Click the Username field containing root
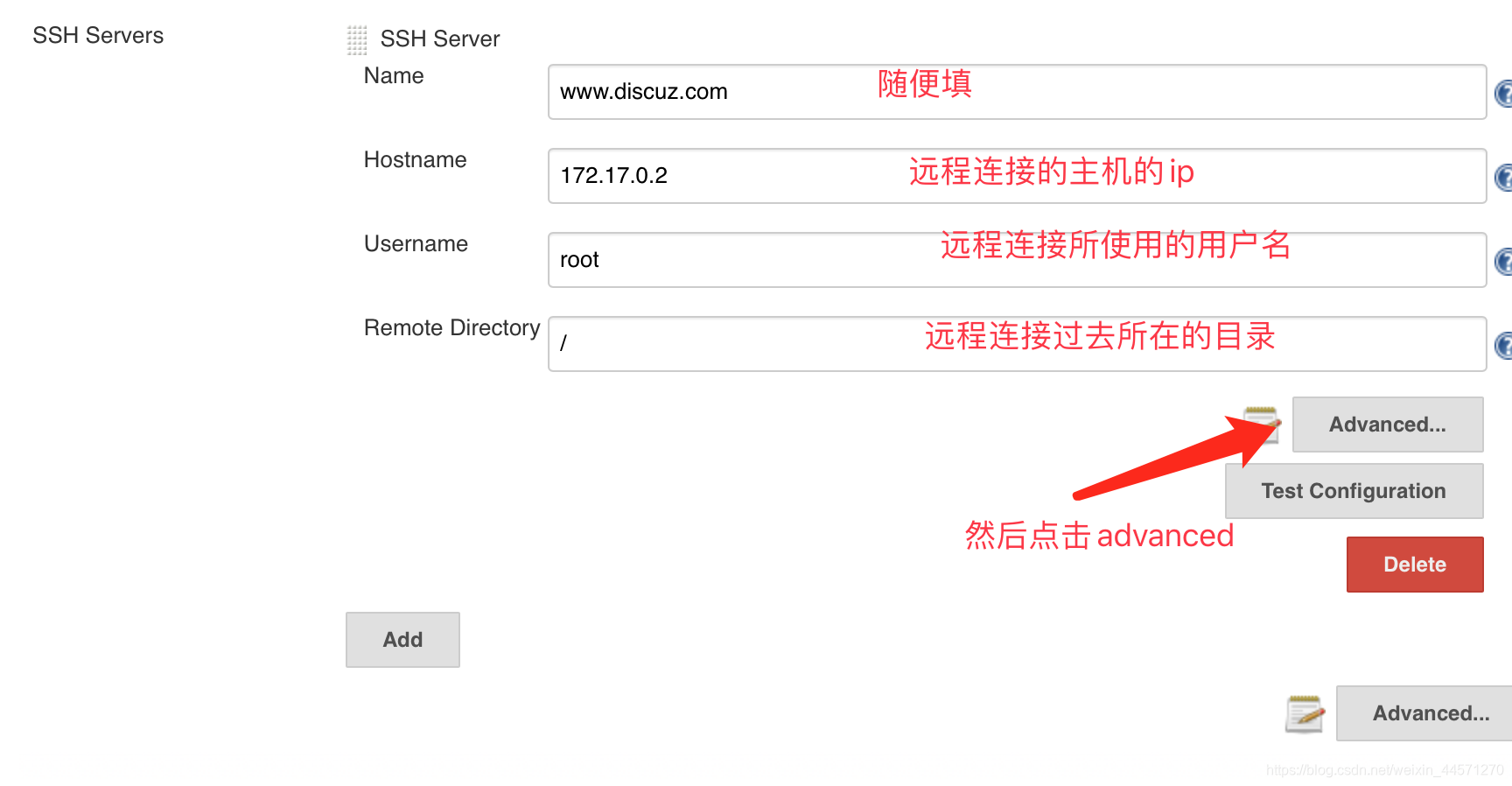Screen dimensions: 1512x786 pyautogui.click(x=1017, y=260)
